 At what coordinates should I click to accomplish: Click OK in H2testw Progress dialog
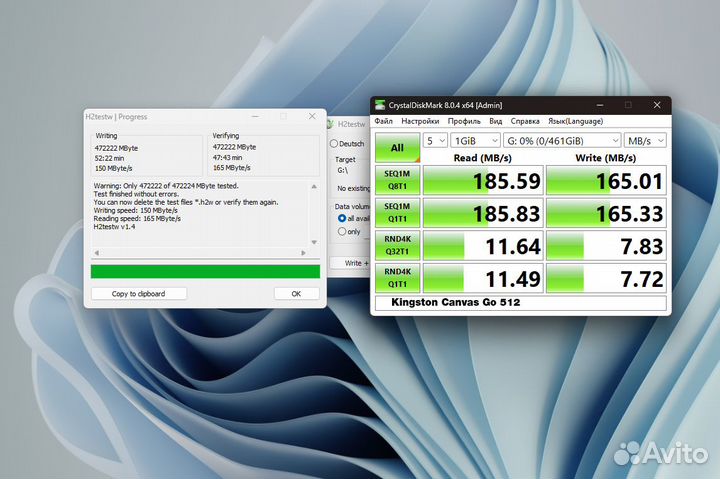296,293
